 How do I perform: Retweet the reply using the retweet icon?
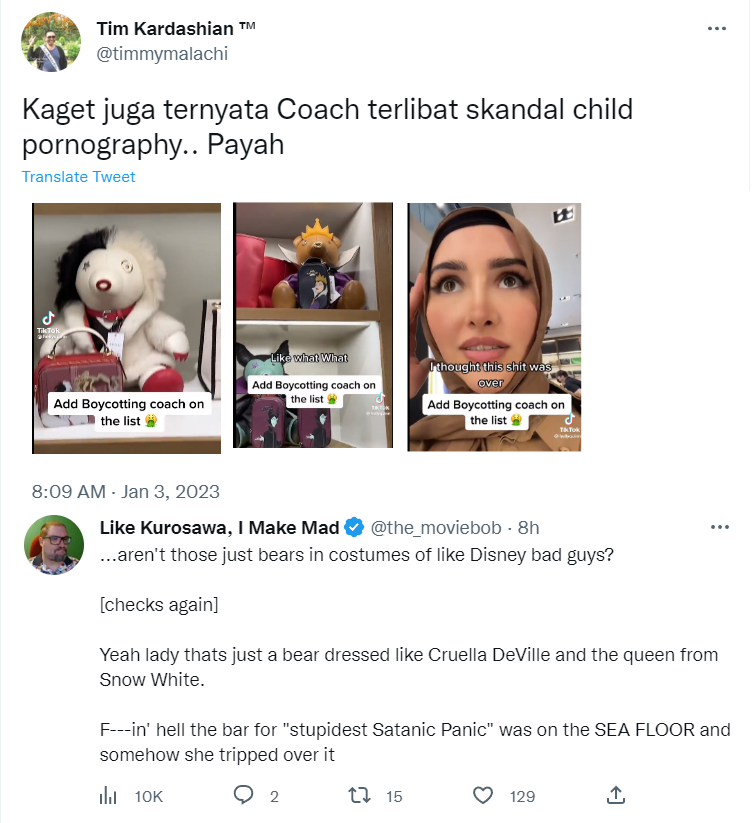[x=360, y=796]
